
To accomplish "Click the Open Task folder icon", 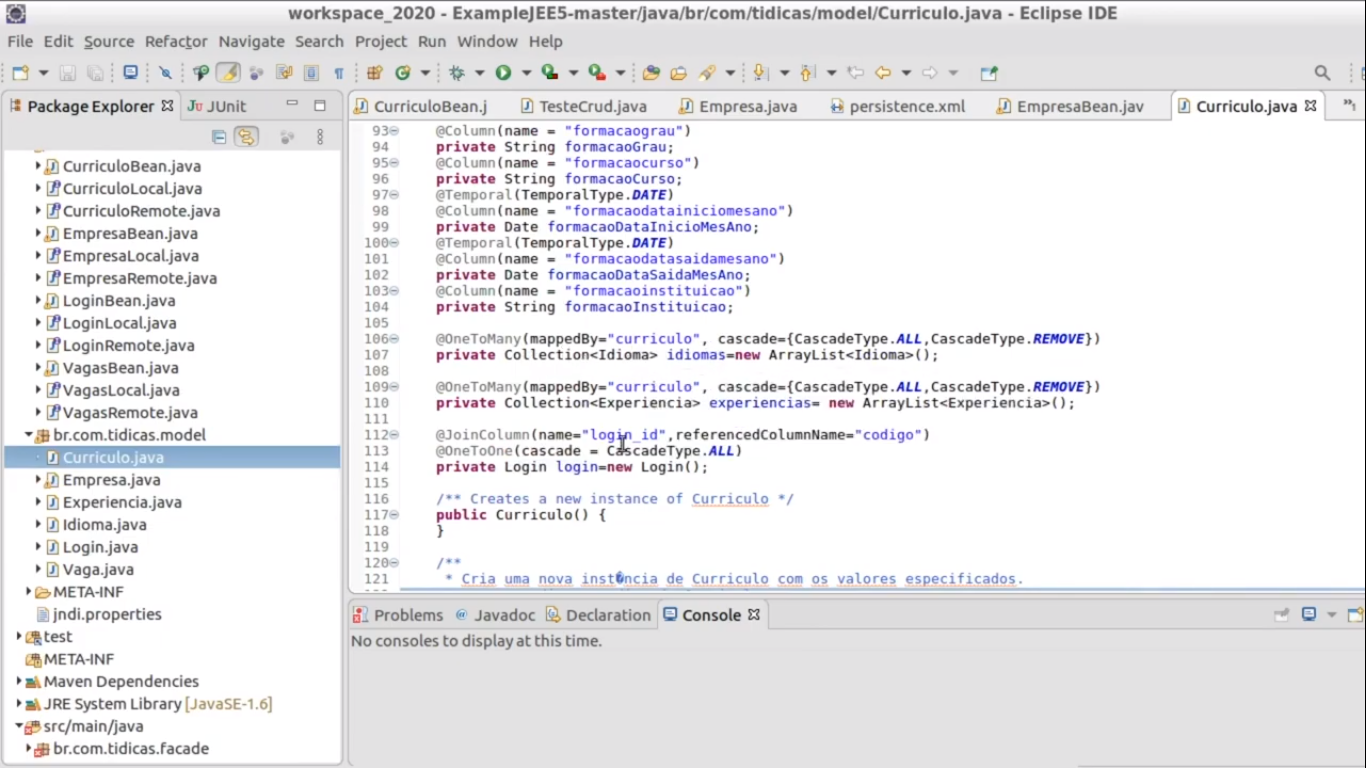I will (679, 73).
